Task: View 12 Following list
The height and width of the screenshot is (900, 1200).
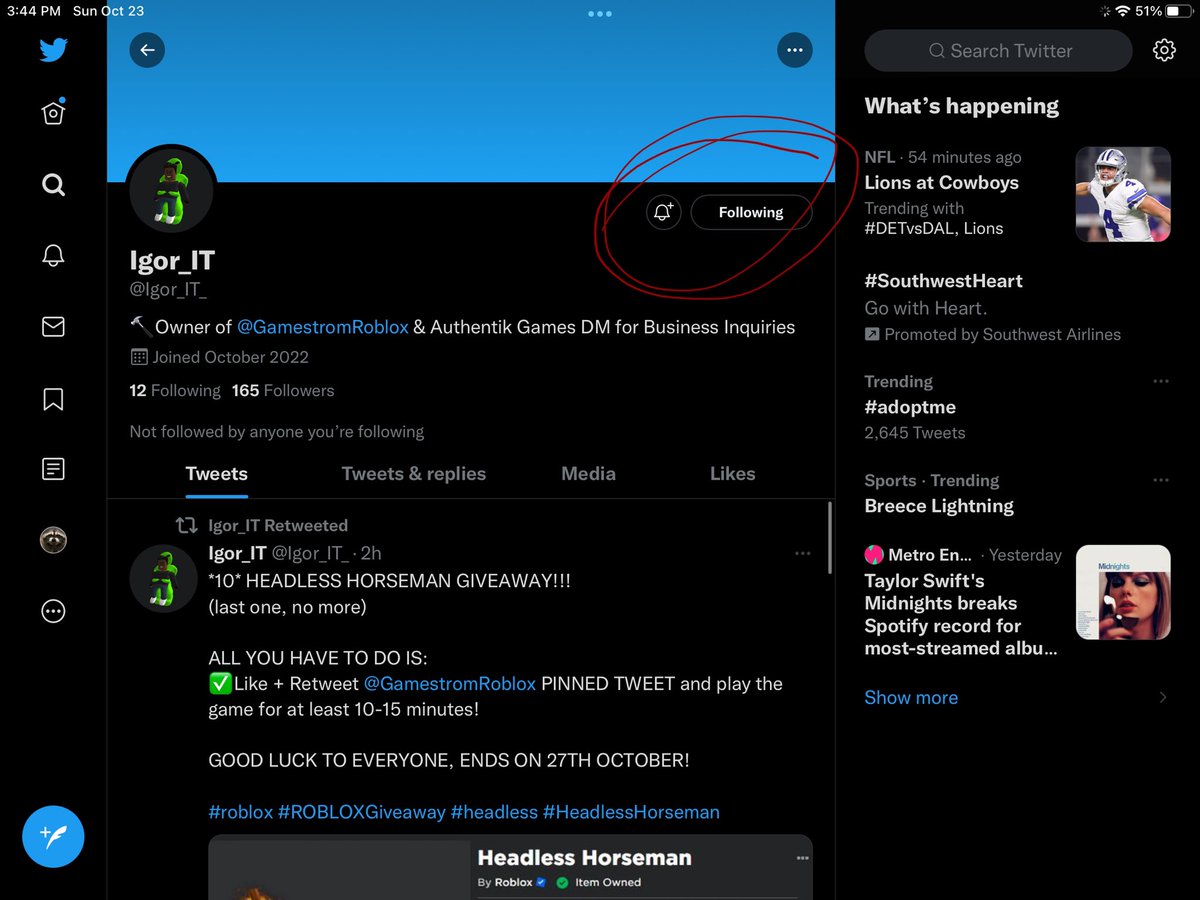Action: coord(175,391)
